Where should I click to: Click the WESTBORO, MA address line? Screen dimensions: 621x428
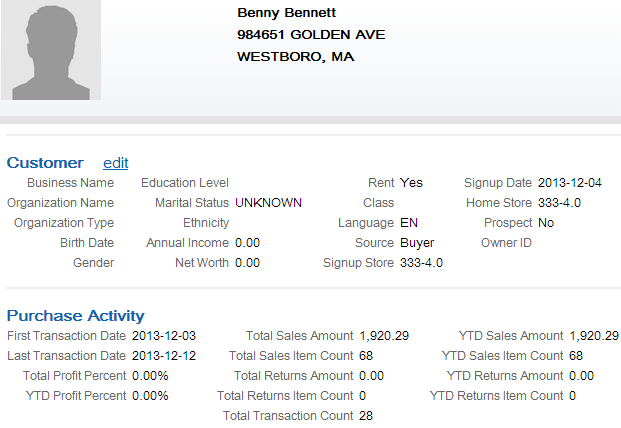point(295,57)
